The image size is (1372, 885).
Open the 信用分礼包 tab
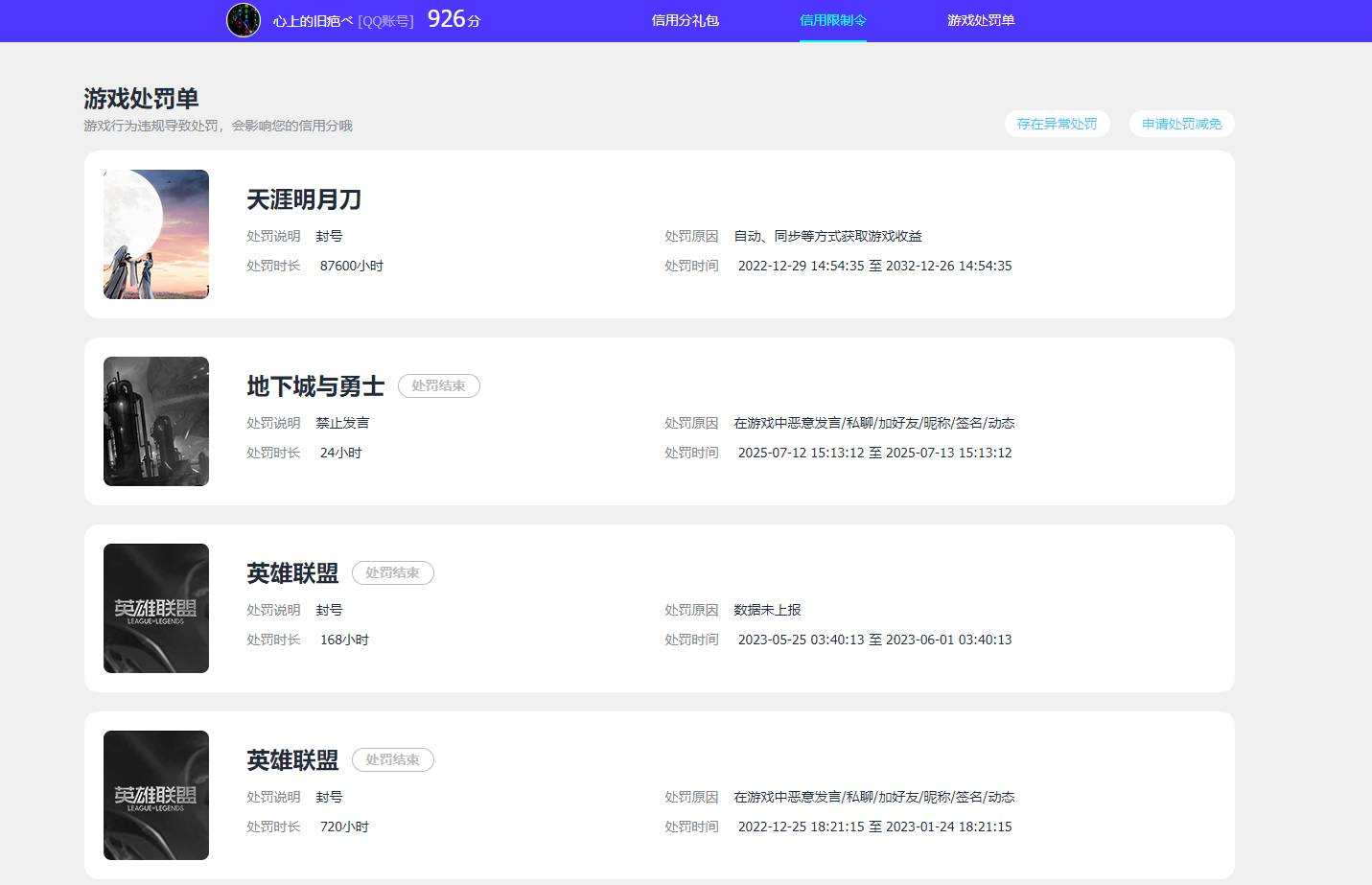point(685,20)
